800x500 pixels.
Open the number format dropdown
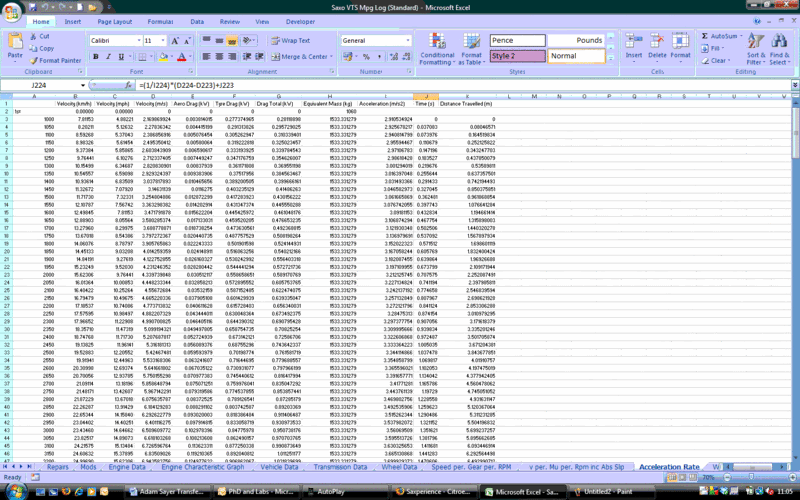click(x=408, y=41)
